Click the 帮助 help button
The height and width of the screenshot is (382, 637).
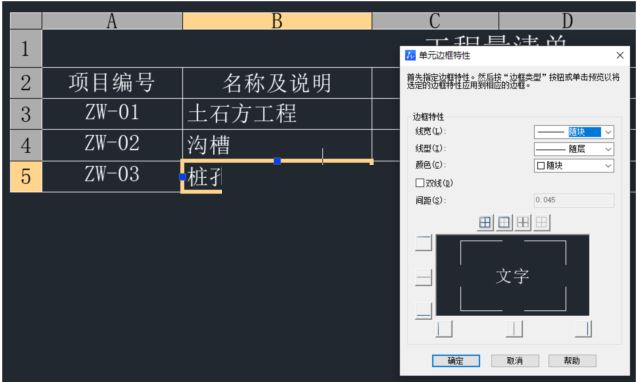[x=572, y=361]
